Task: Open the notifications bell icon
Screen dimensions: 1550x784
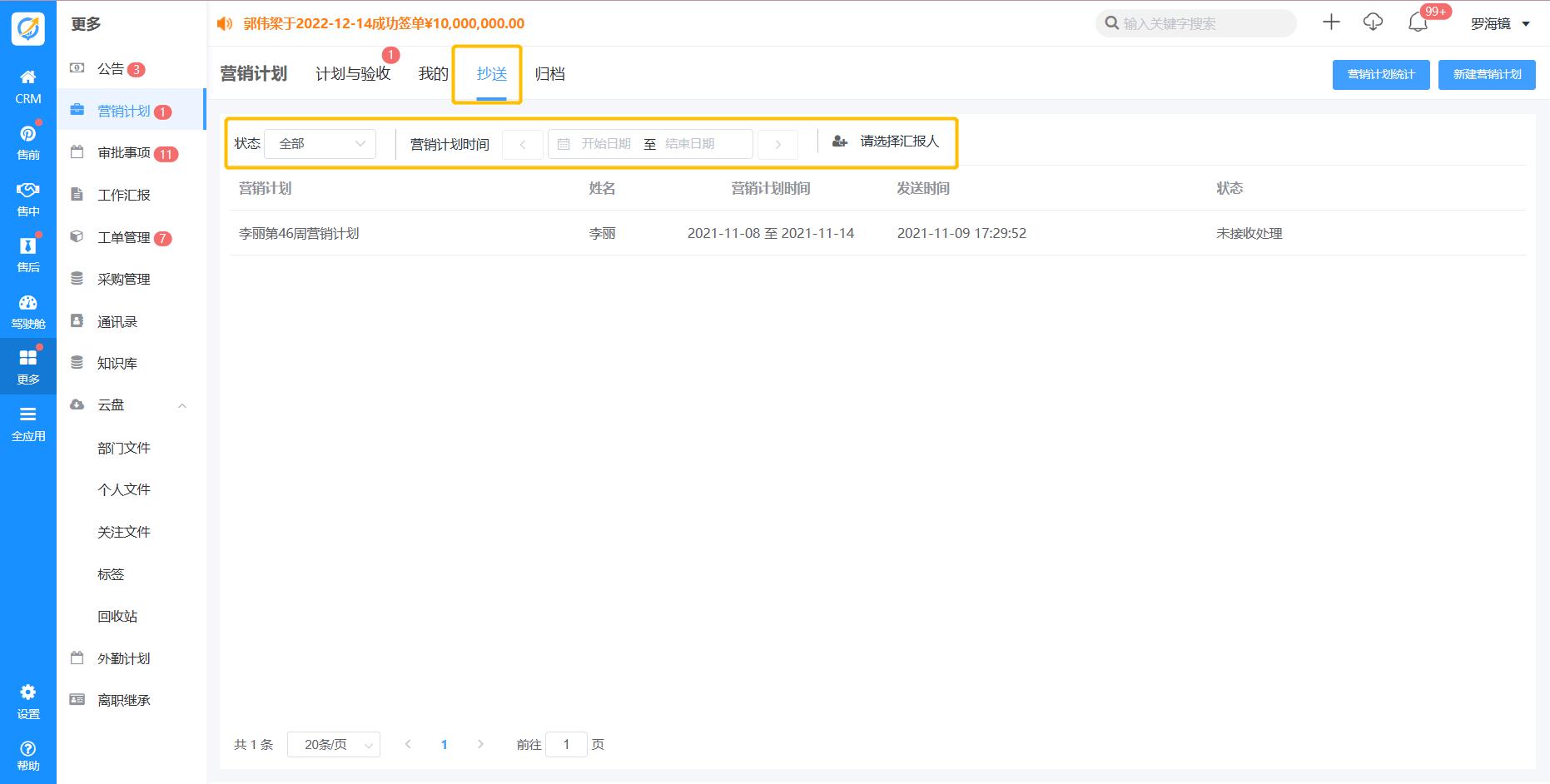Action: (x=1418, y=23)
